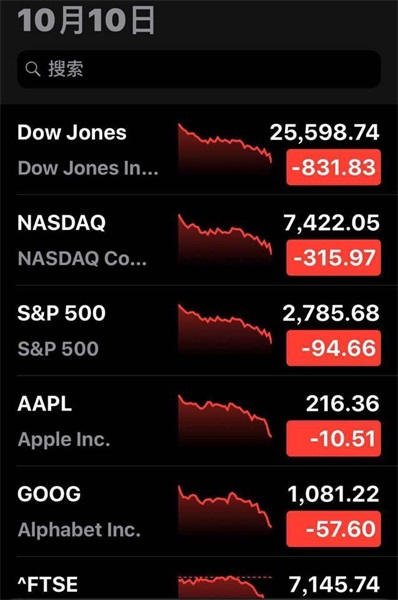Toggle the NASDAQ -315.97 change badge
398x600 pixels.
tap(333, 258)
